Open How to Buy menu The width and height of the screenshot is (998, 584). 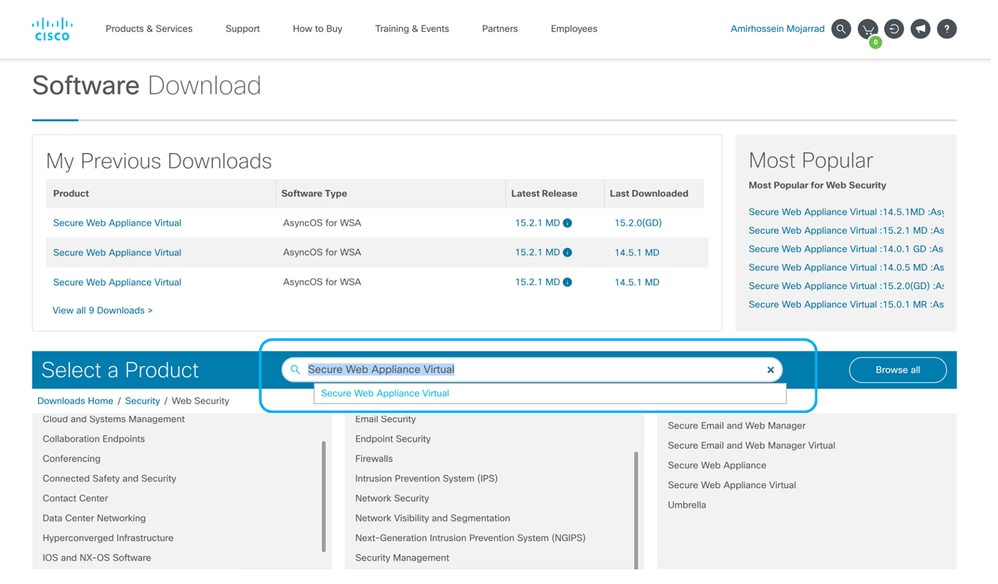320,29
